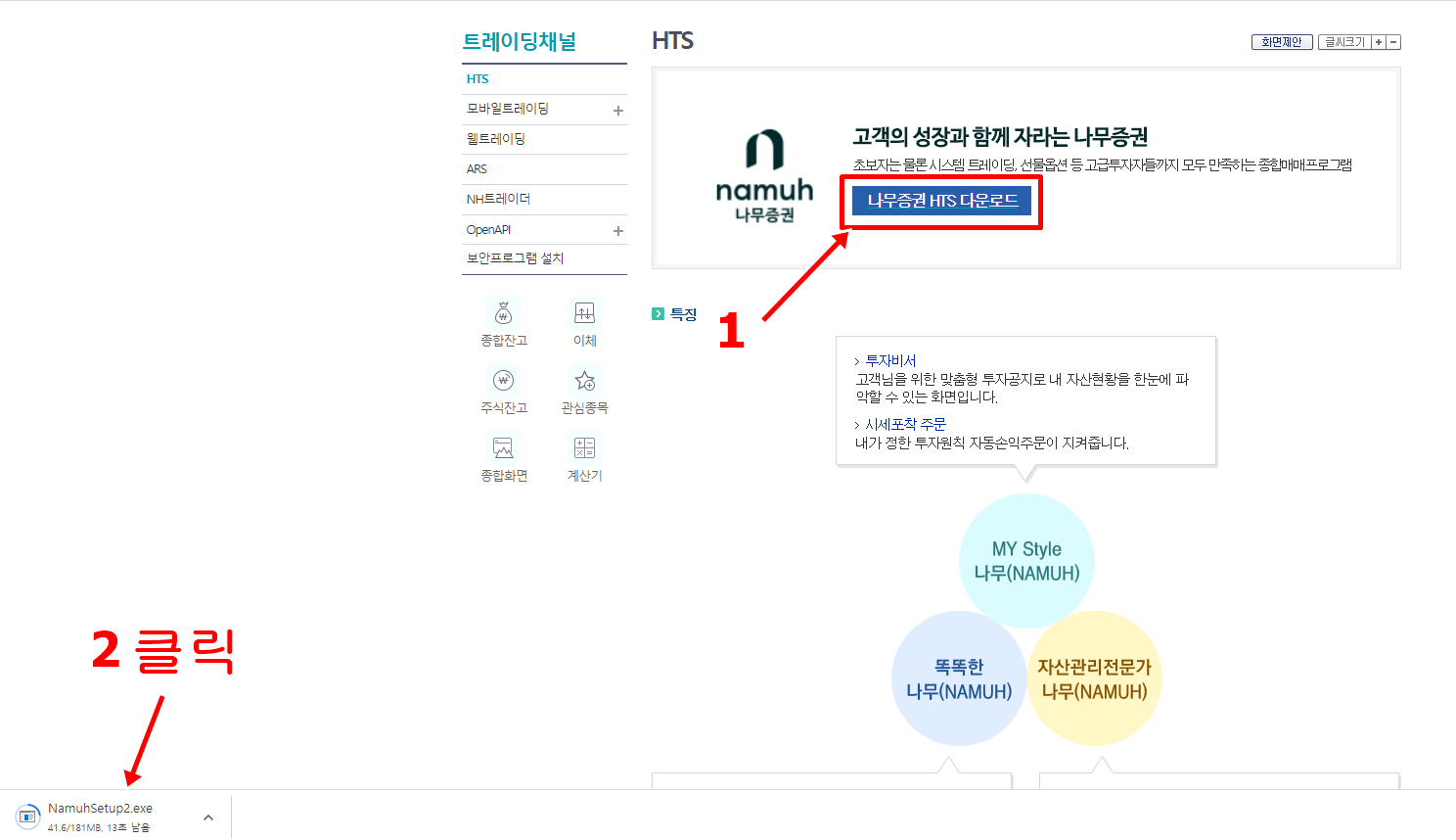The image size is (1456, 840).
Task: Click the MY Style 나무(NAMUH) circle
Action: pos(1026,561)
